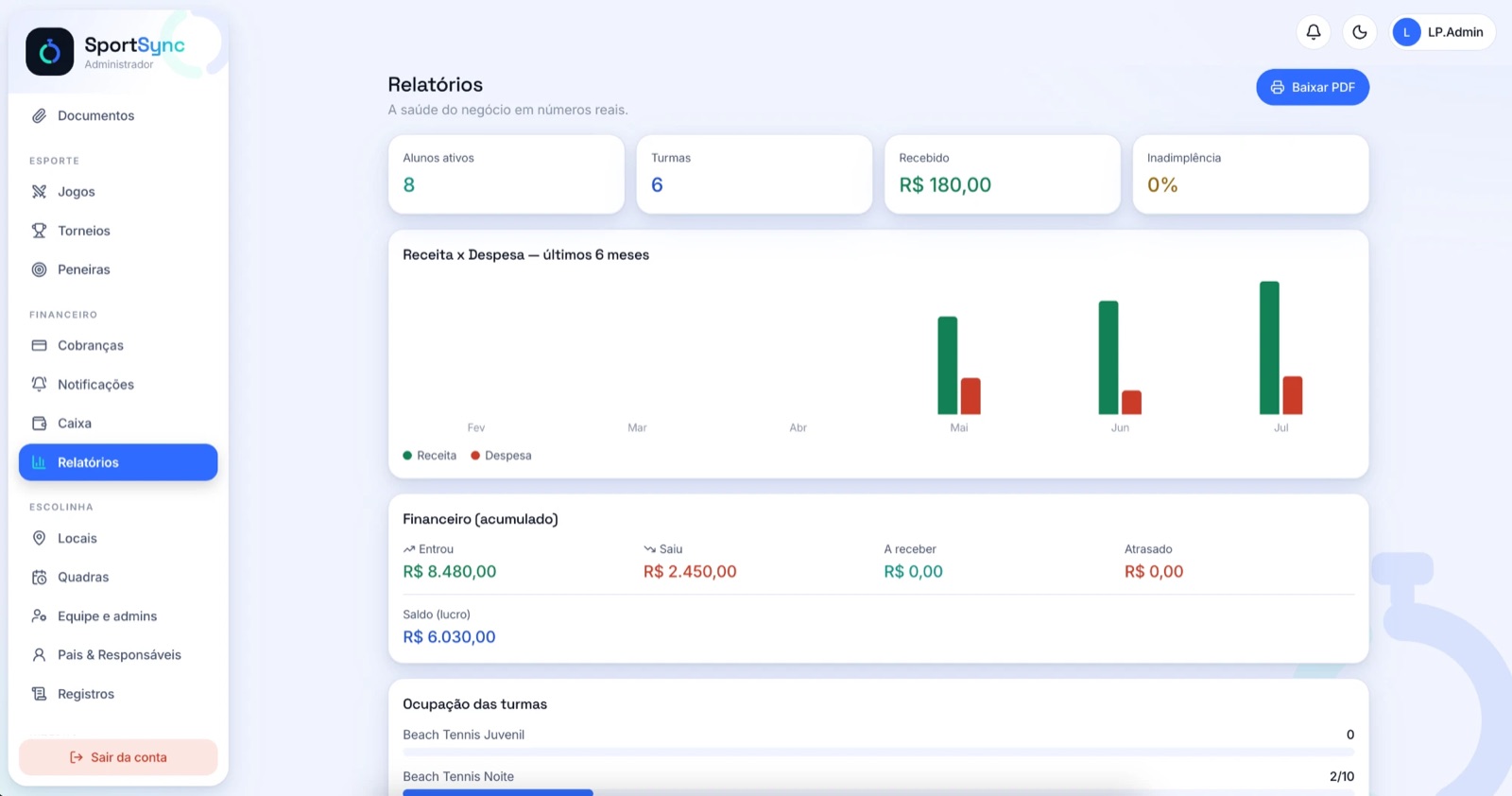This screenshot has width=1512, height=796.
Task: Open the notifications bell icon
Action: 1313,32
